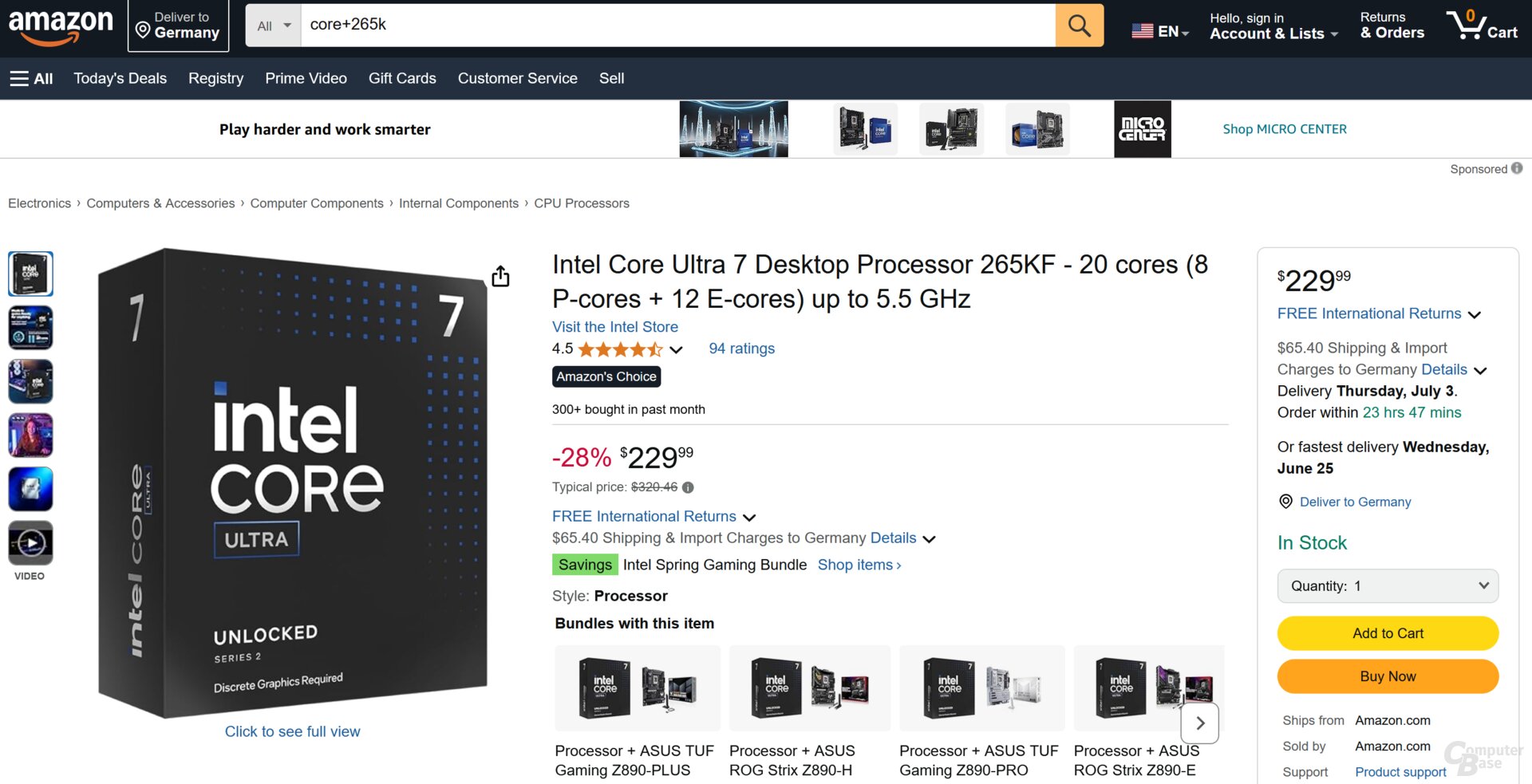Image resolution: width=1532 pixels, height=784 pixels.
Task: Focus the search field containing core+265k
Action: click(x=678, y=25)
